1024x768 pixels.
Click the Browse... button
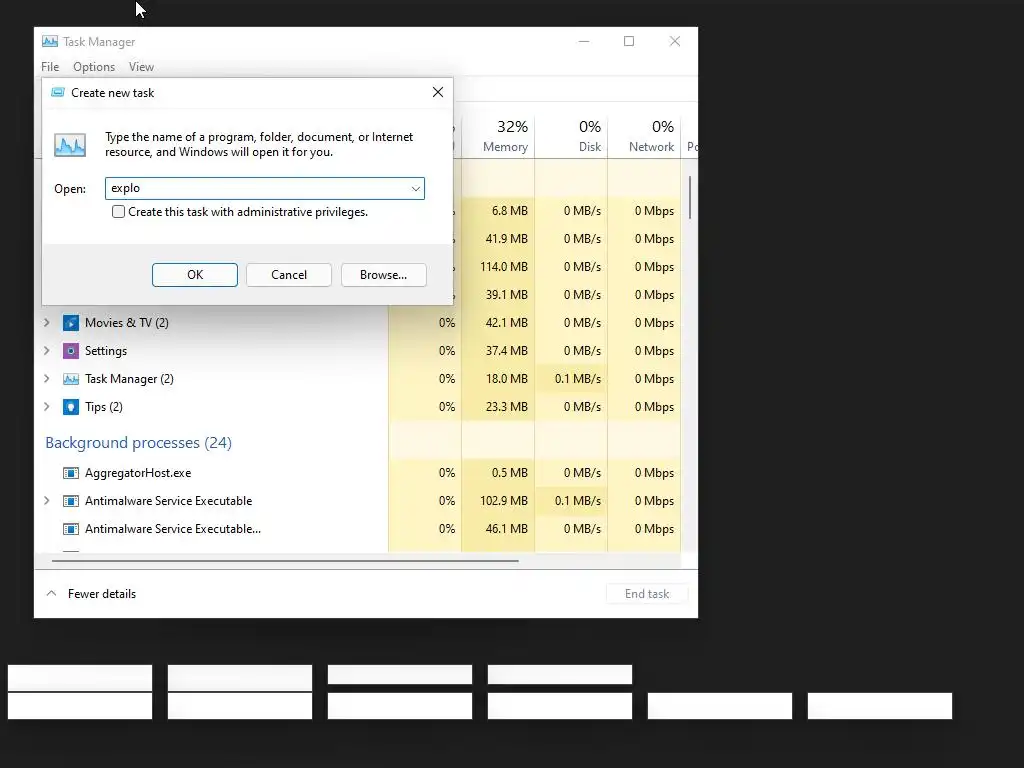pos(383,275)
